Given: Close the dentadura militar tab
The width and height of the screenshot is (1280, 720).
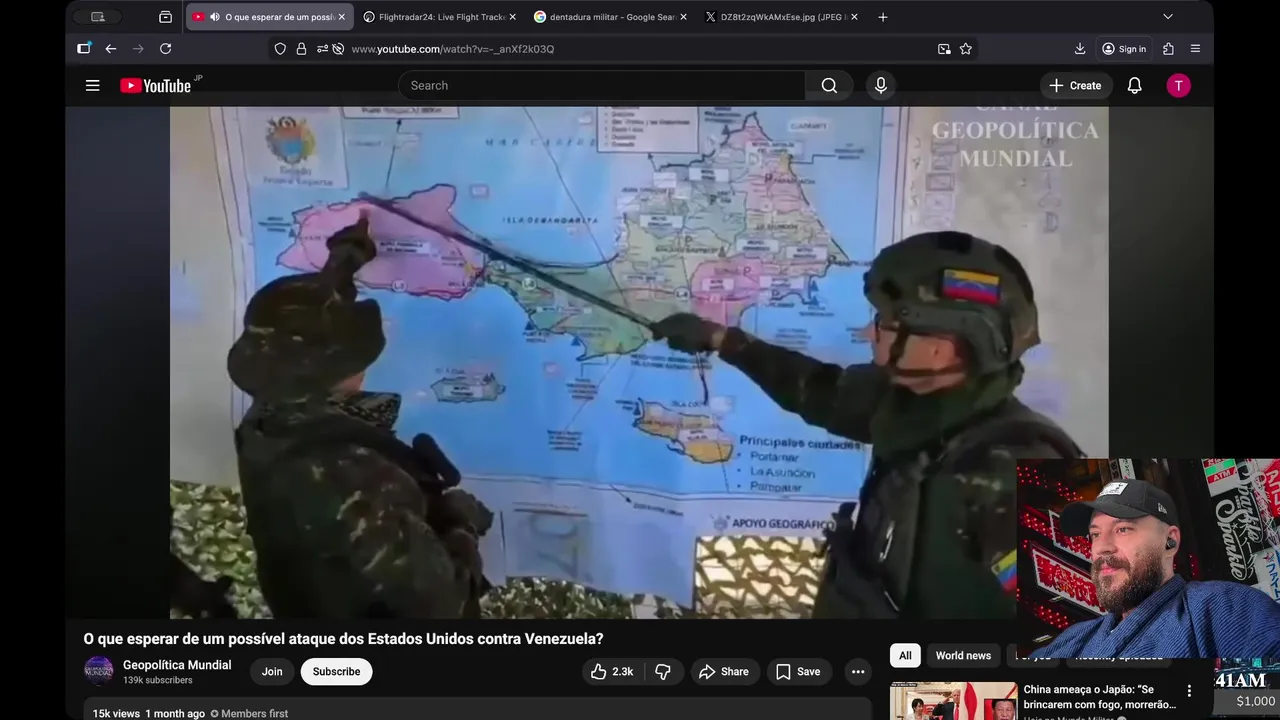Looking at the screenshot, I should pyautogui.click(x=683, y=17).
